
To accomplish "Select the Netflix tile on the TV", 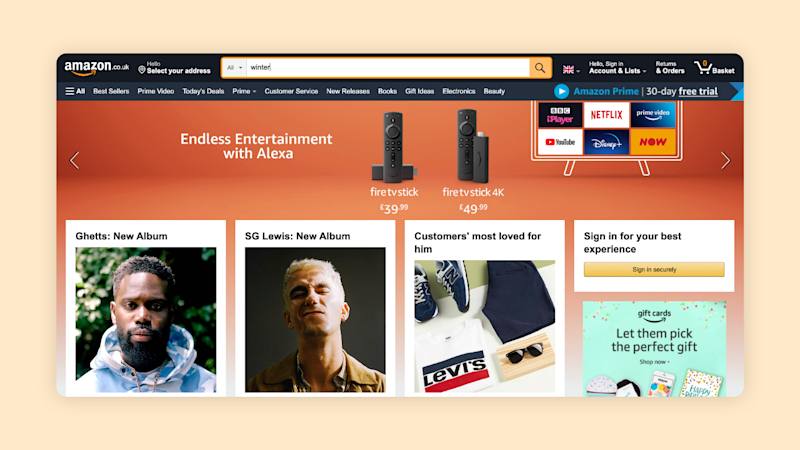I will pyautogui.click(x=606, y=115).
